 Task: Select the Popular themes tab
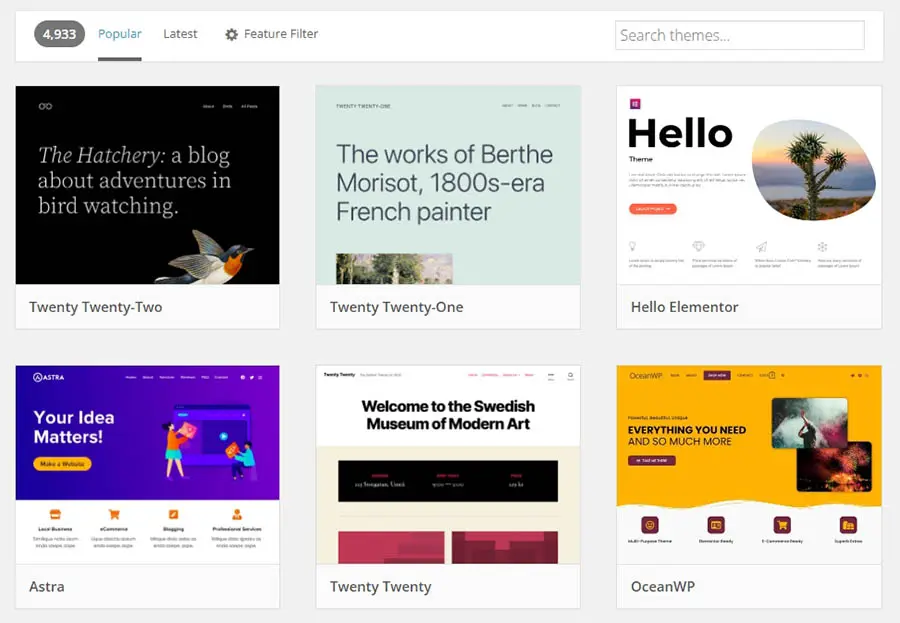pyautogui.click(x=119, y=33)
